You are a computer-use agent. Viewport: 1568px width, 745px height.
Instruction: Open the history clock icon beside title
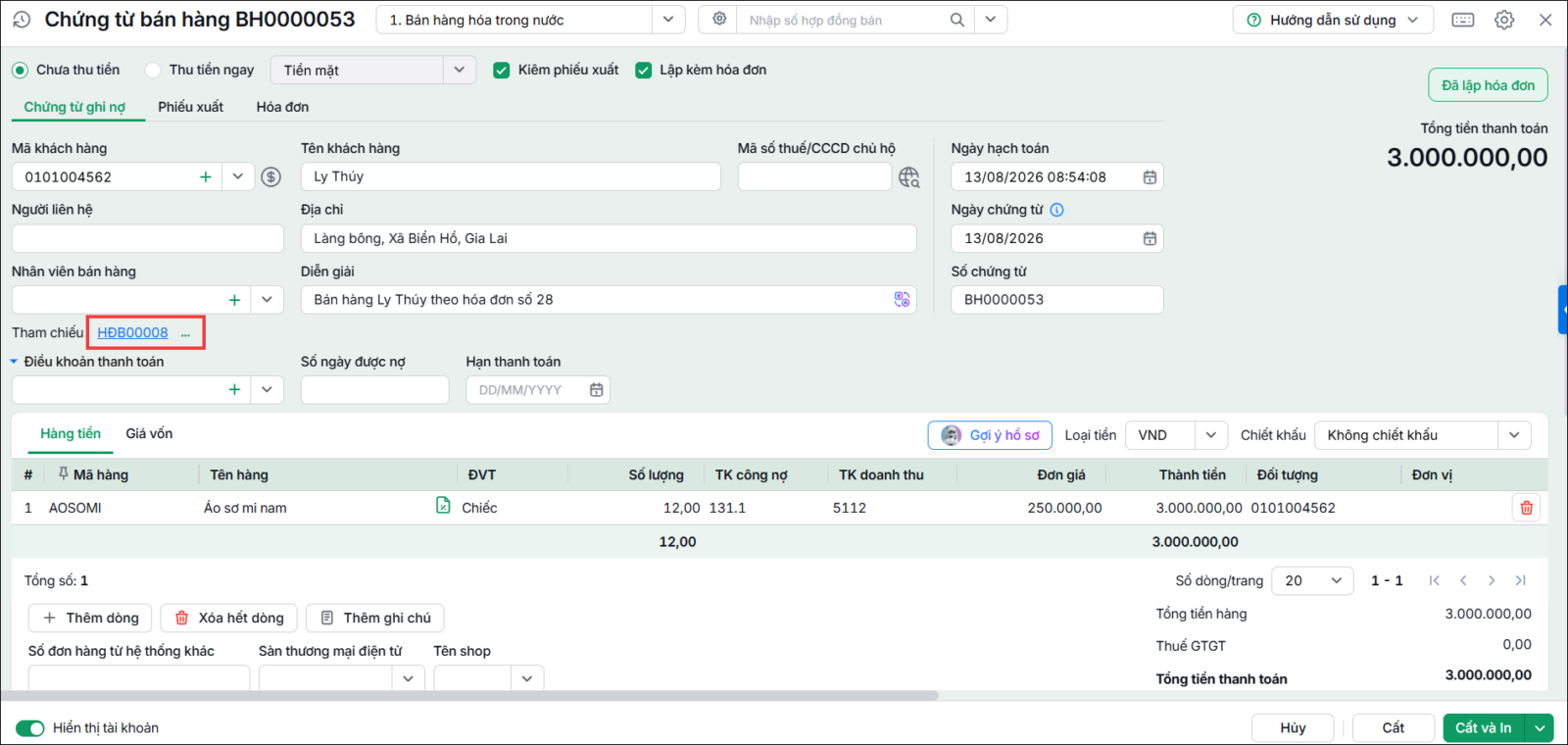coord(22,20)
